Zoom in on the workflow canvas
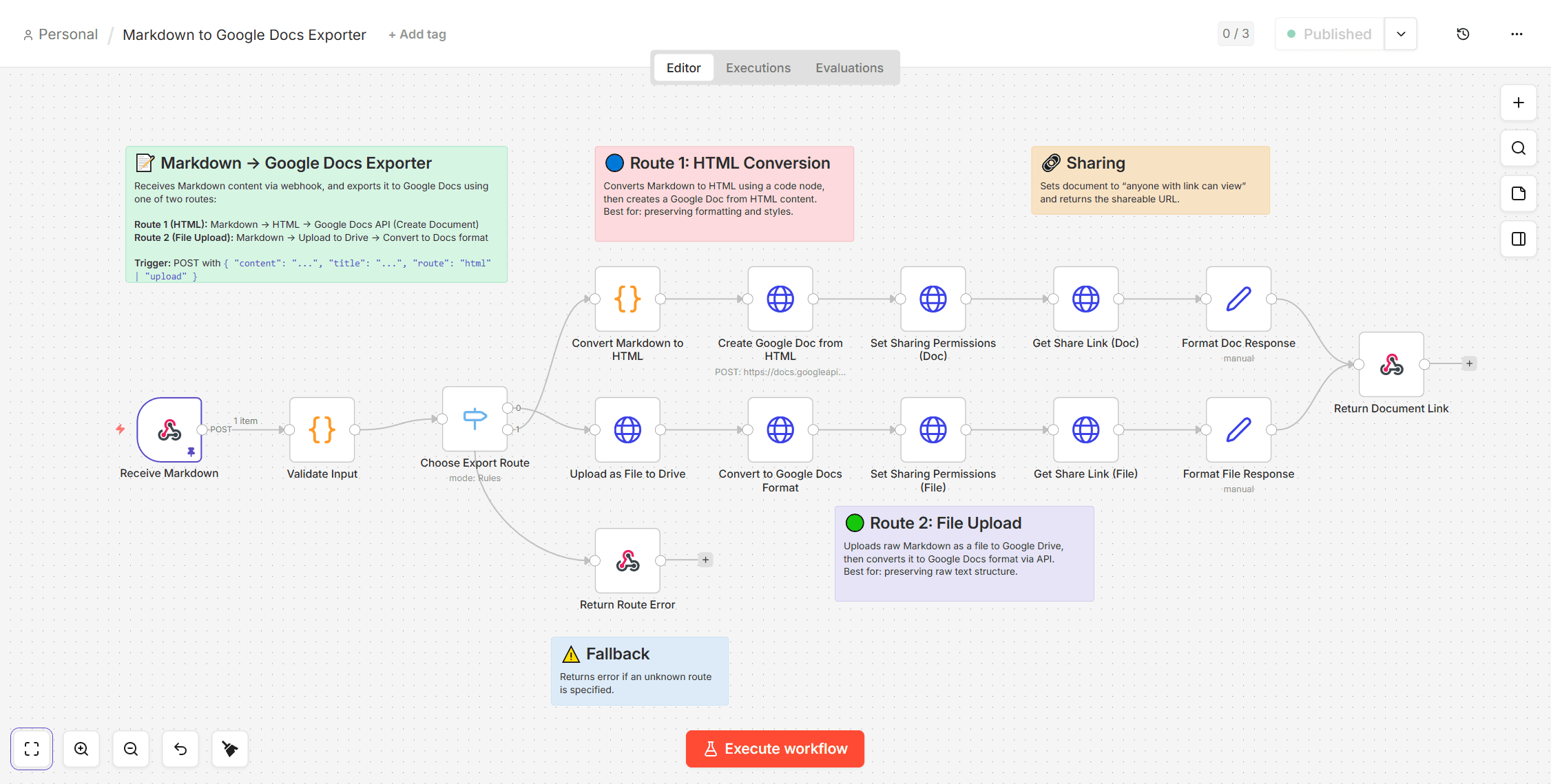This screenshot has width=1551, height=784. coord(81,749)
